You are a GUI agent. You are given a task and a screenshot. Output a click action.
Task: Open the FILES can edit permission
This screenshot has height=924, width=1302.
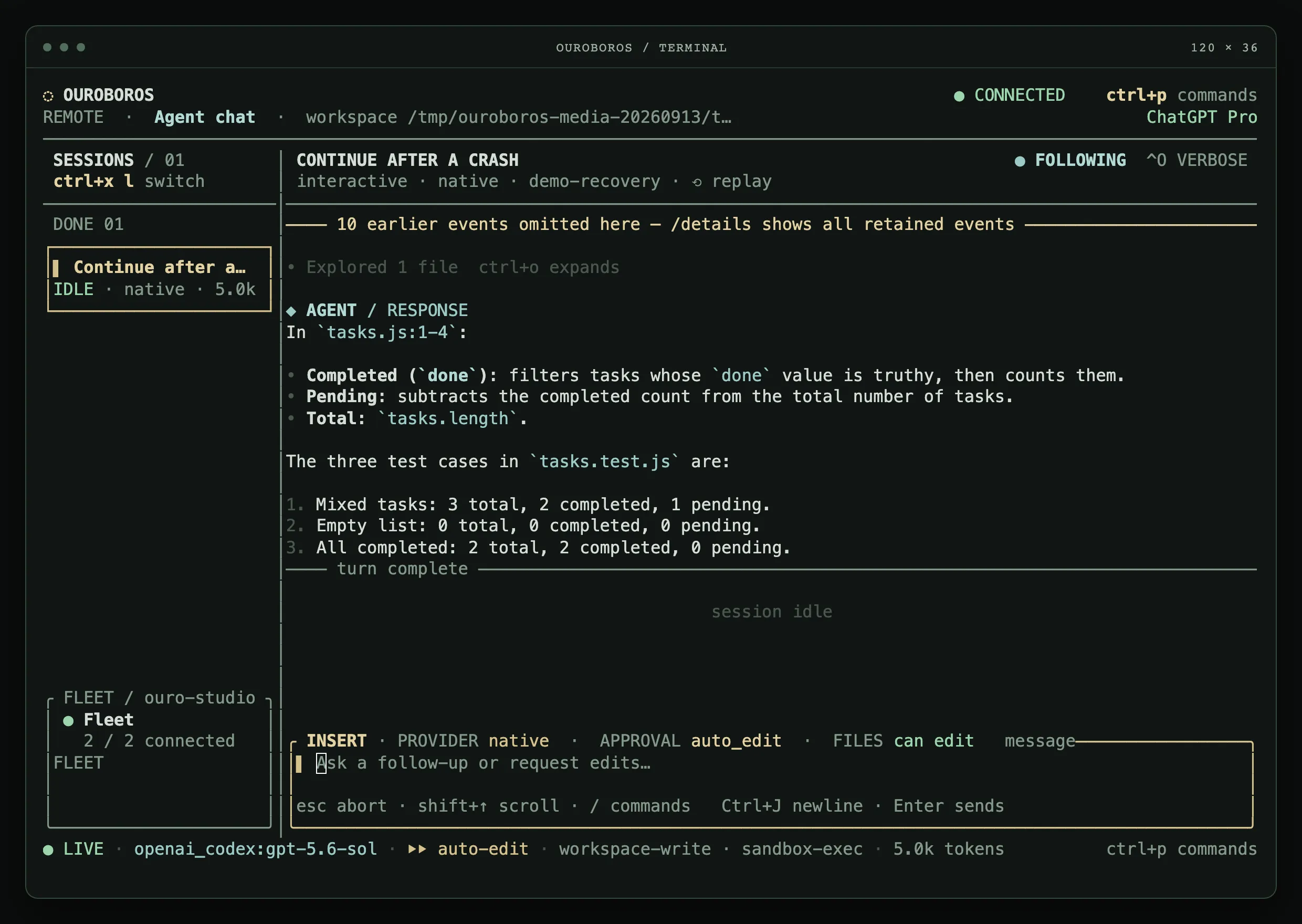coord(904,741)
